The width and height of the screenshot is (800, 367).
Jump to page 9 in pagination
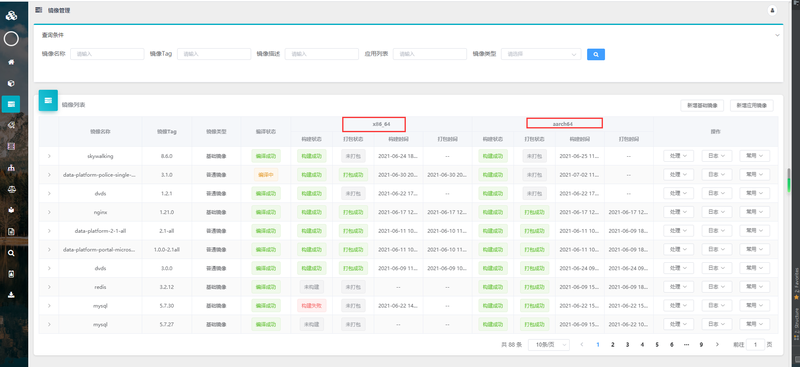click(702, 345)
